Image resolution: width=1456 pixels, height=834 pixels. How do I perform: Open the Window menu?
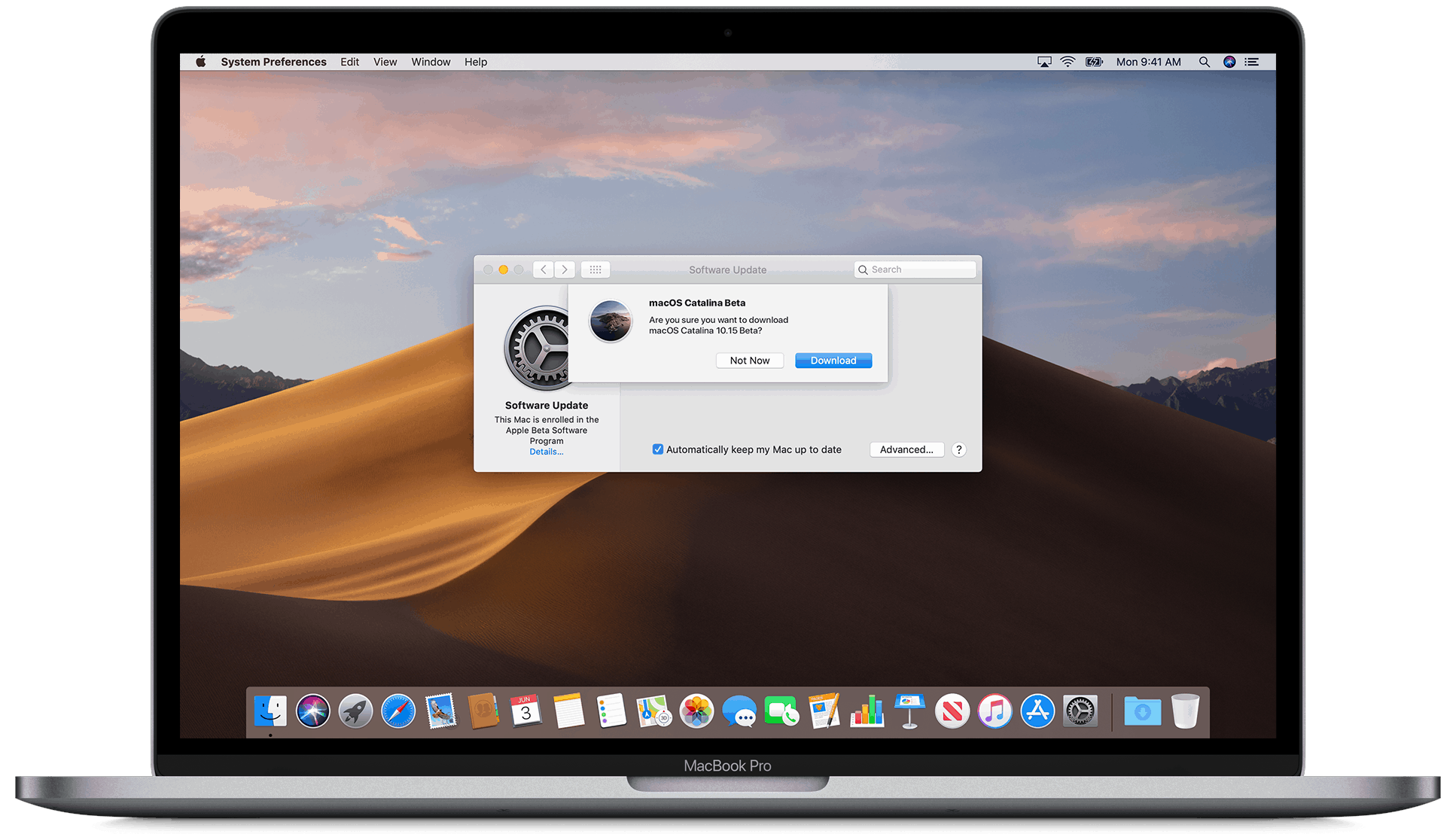coord(431,62)
